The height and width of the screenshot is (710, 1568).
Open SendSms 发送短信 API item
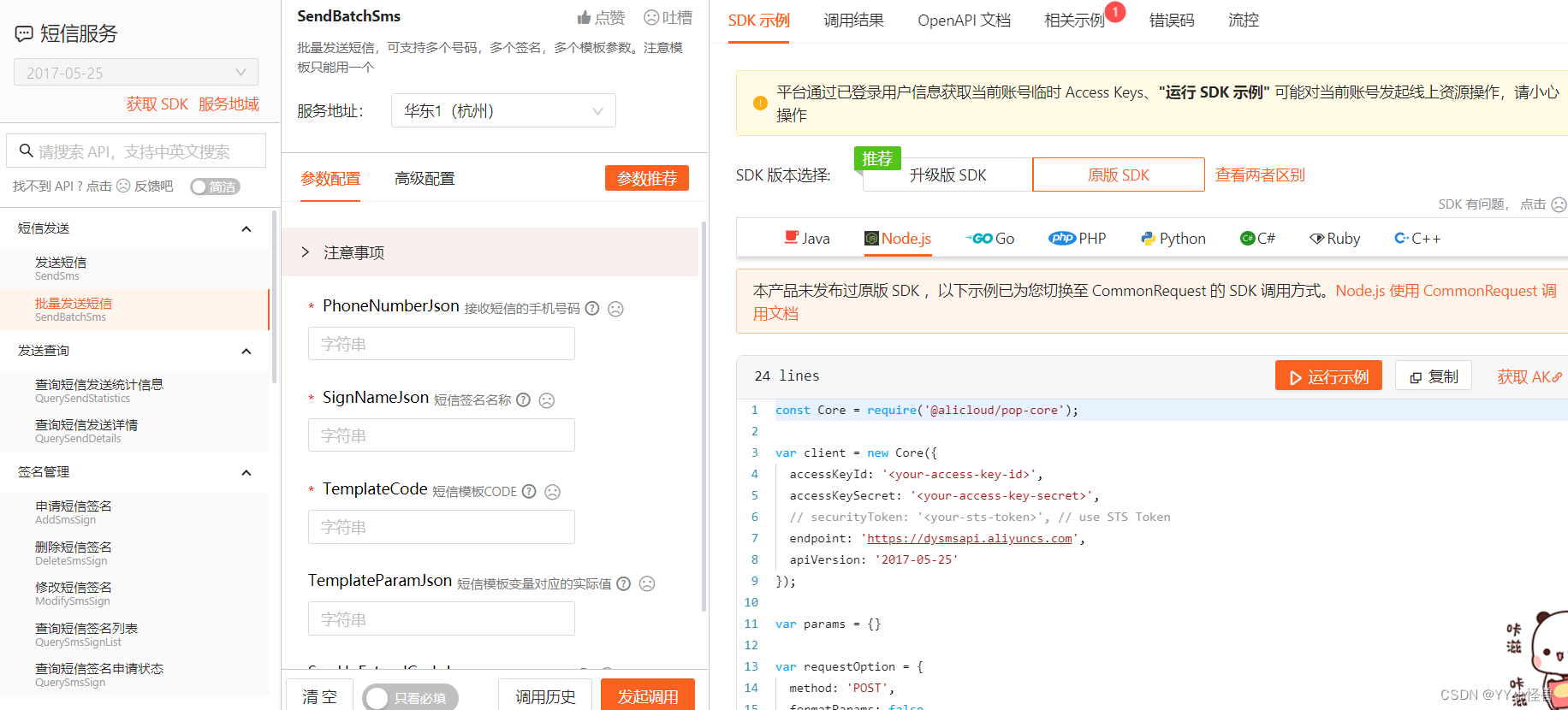pyautogui.click(x=134, y=269)
